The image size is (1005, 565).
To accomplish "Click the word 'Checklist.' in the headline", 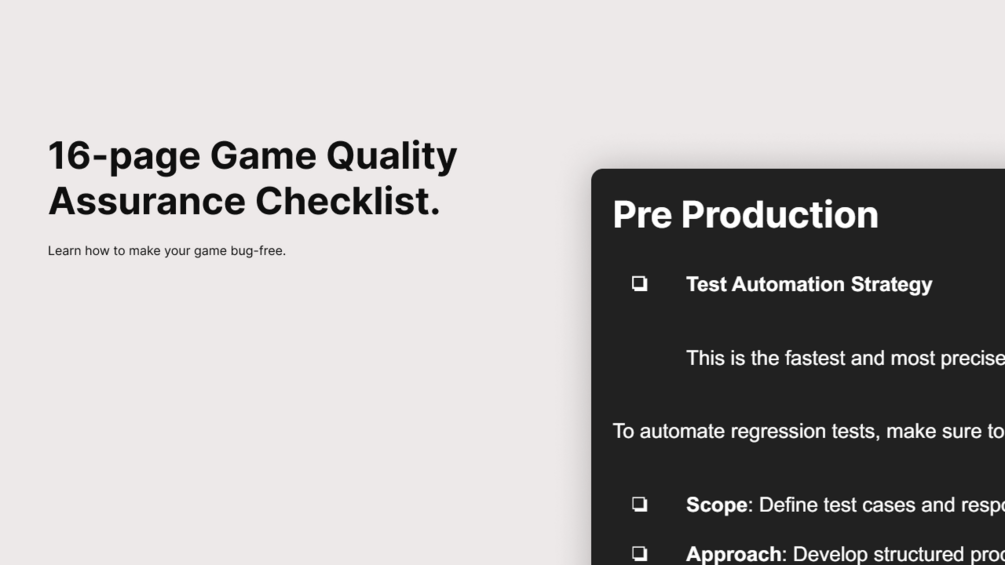I will (348, 201).
